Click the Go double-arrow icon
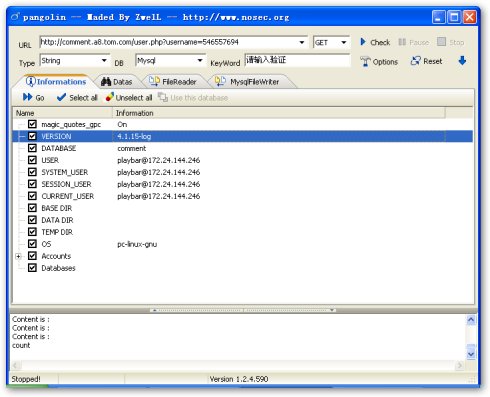This screenshot has width=490, height=397. tap(27, 97)
